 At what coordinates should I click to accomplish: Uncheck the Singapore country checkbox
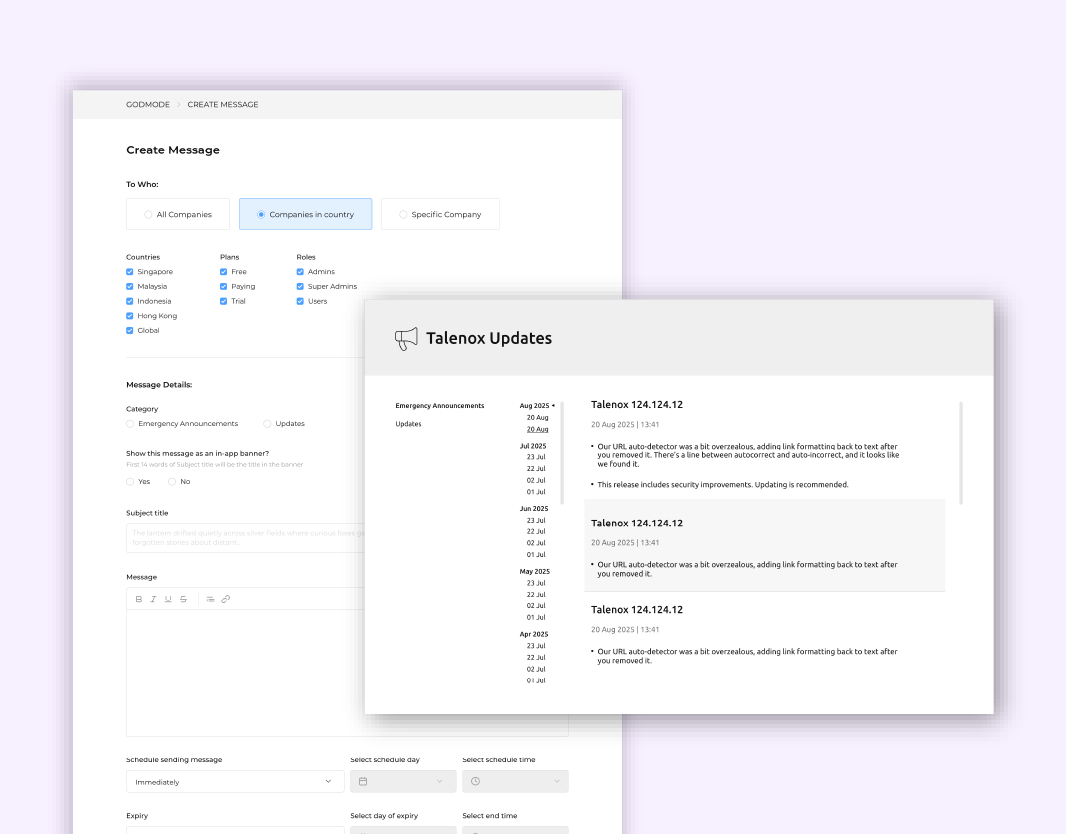[x=130, y=272]
